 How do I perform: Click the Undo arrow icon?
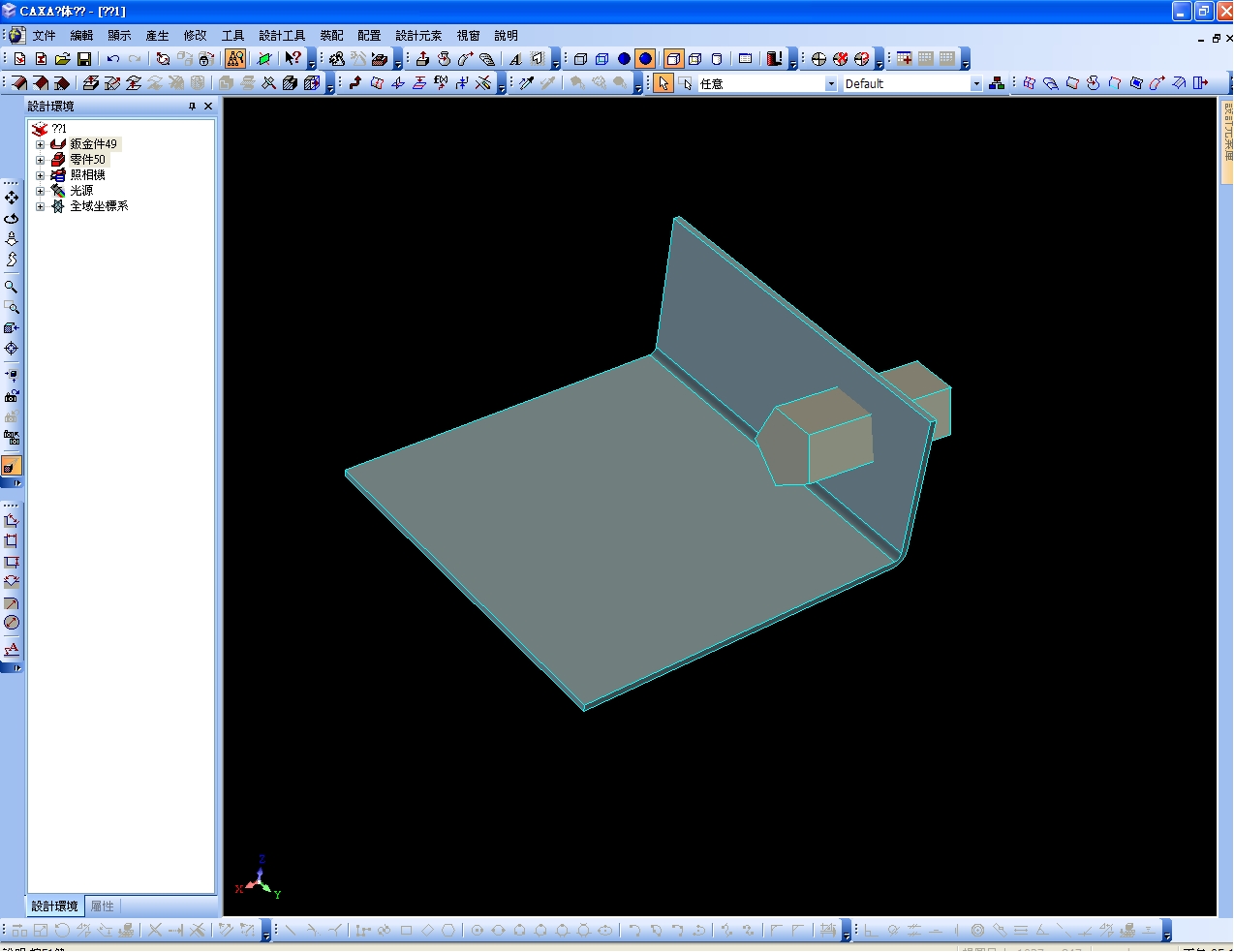(x=113, y=59)
